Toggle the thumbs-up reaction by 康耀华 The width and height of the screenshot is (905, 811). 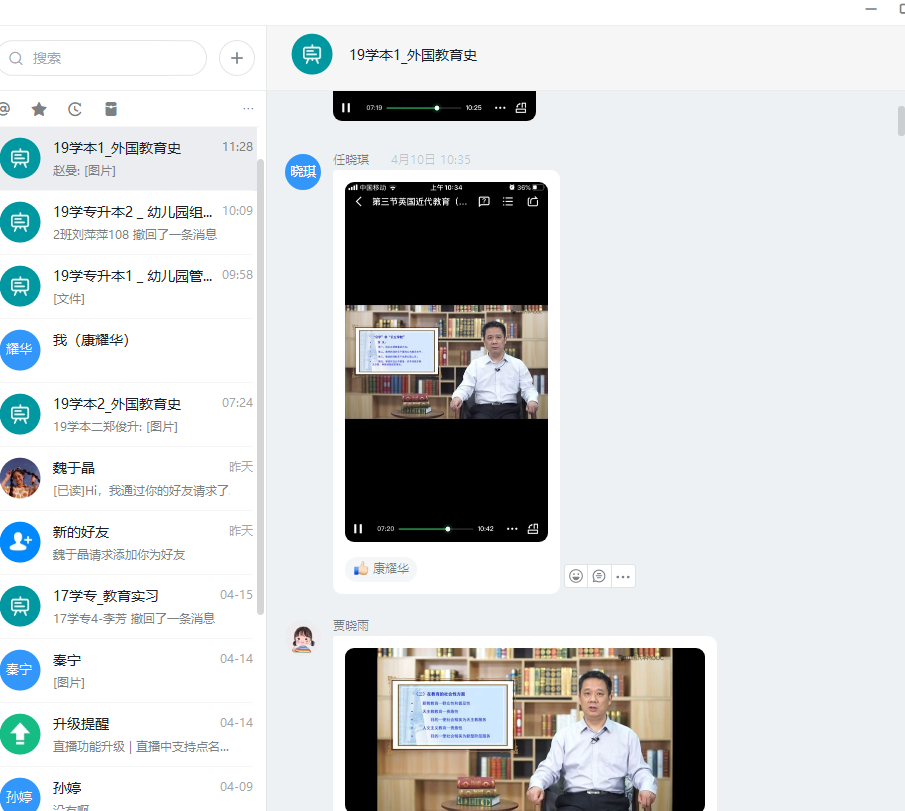click(381, 568)
